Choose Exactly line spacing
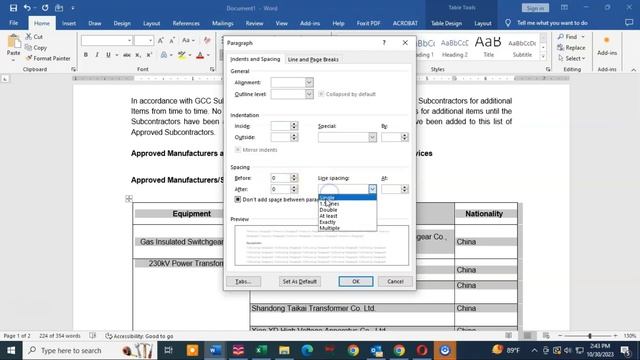This screenshot has width=640, height=360. [347, 222]
